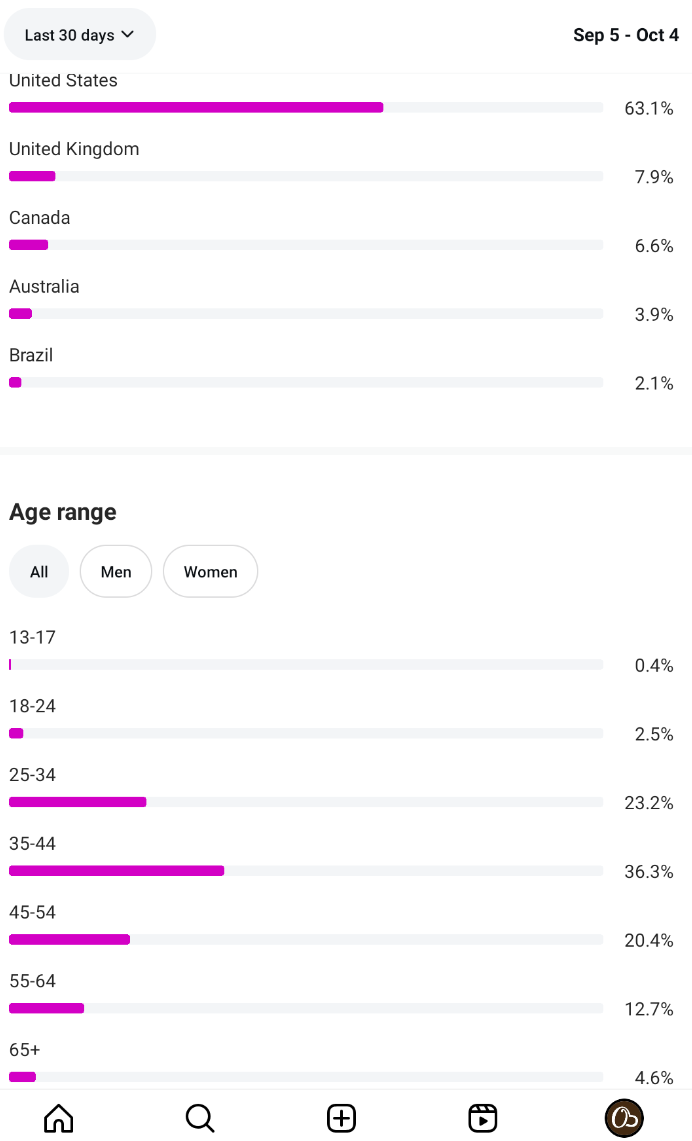Tap the Brazil country label
The height and width of the screenshot is (1141, 692).
click(31, 355)
